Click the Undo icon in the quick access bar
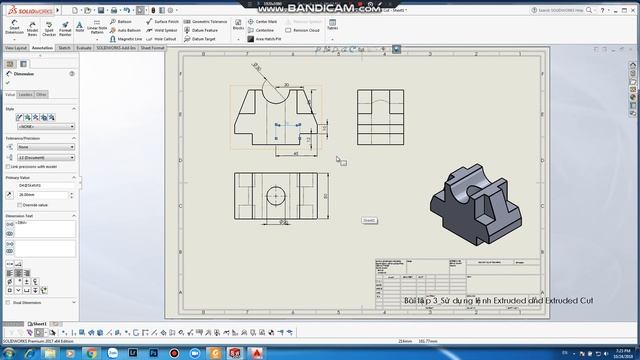640x360 pixels. (127, 10)
